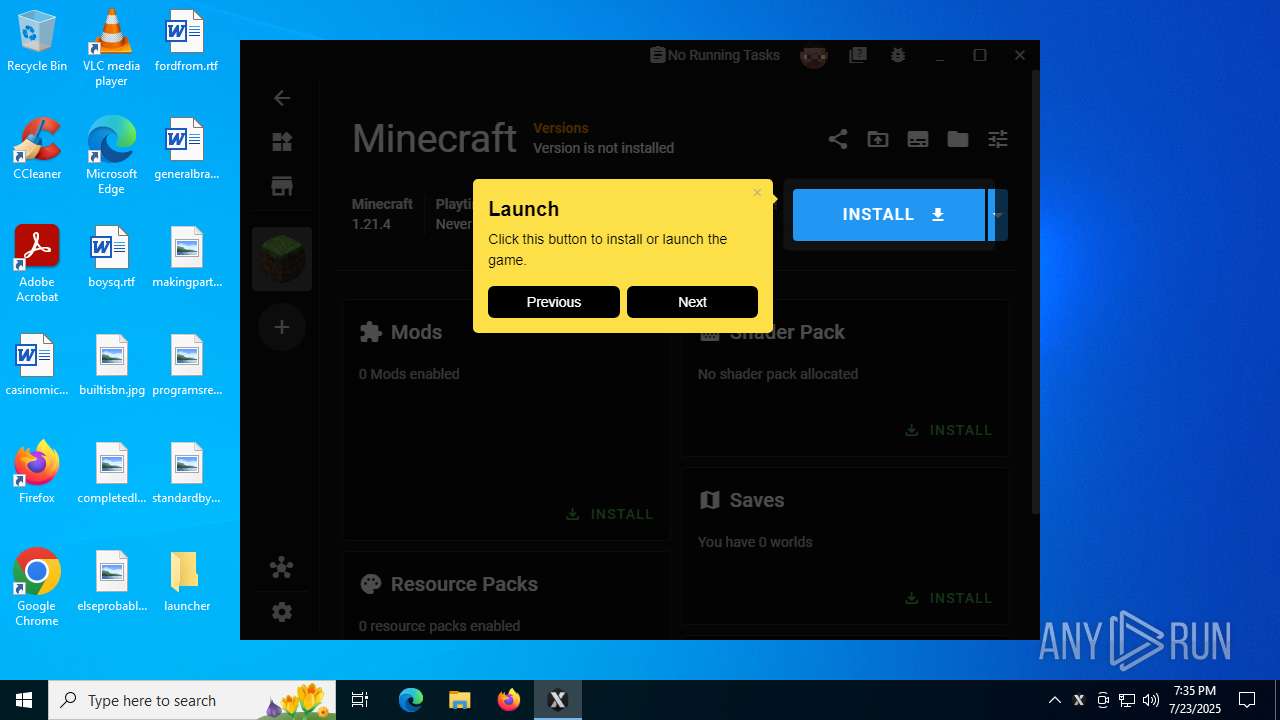This screenshot has width=1280, height=720.
Task: Open Task View on the taskbar
Action: pyautogui.click(x=360, y=700)
